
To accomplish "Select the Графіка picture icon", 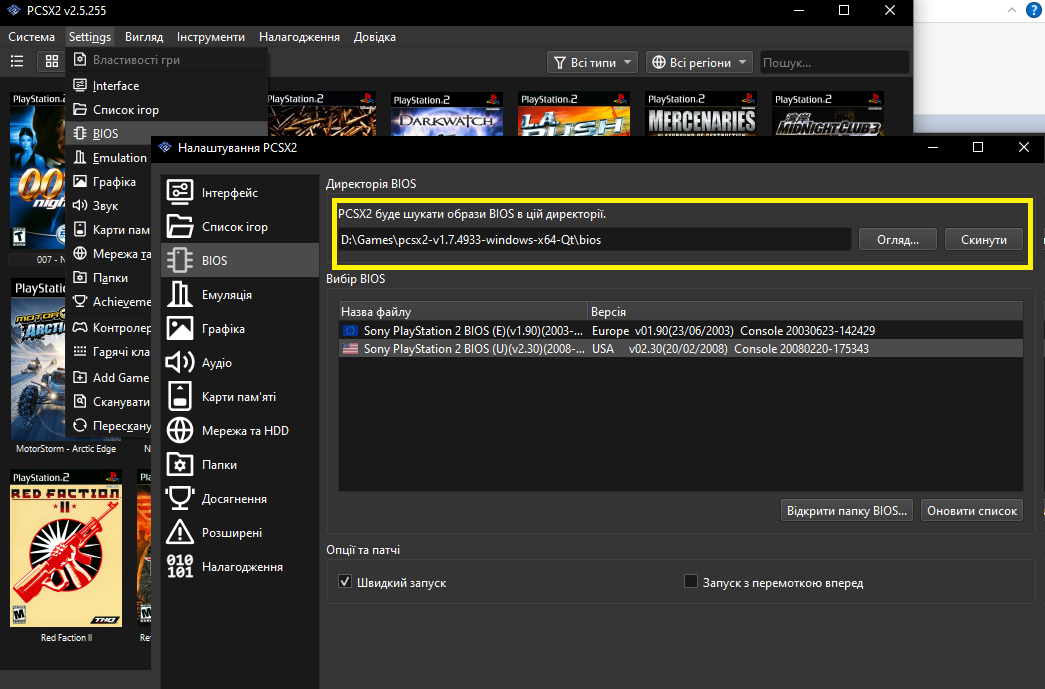I will point(179,329).
